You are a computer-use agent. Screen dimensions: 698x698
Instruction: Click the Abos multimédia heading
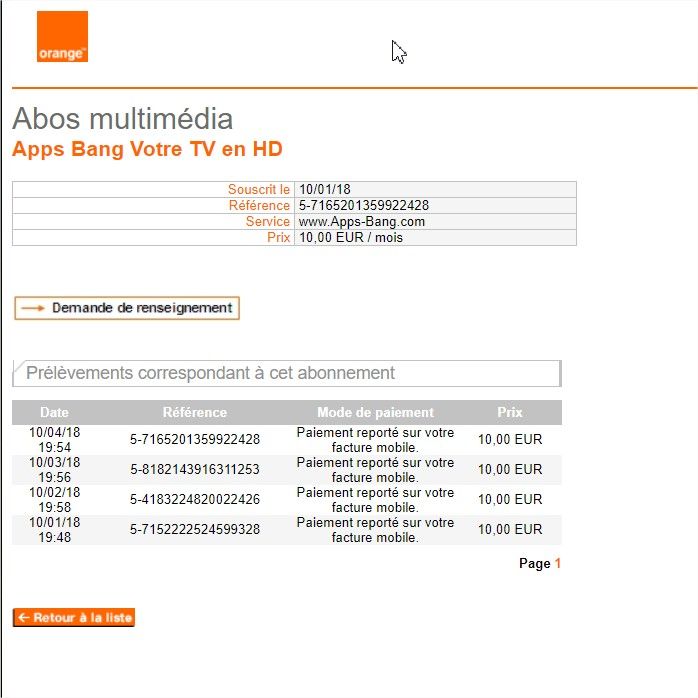[122, 119]
